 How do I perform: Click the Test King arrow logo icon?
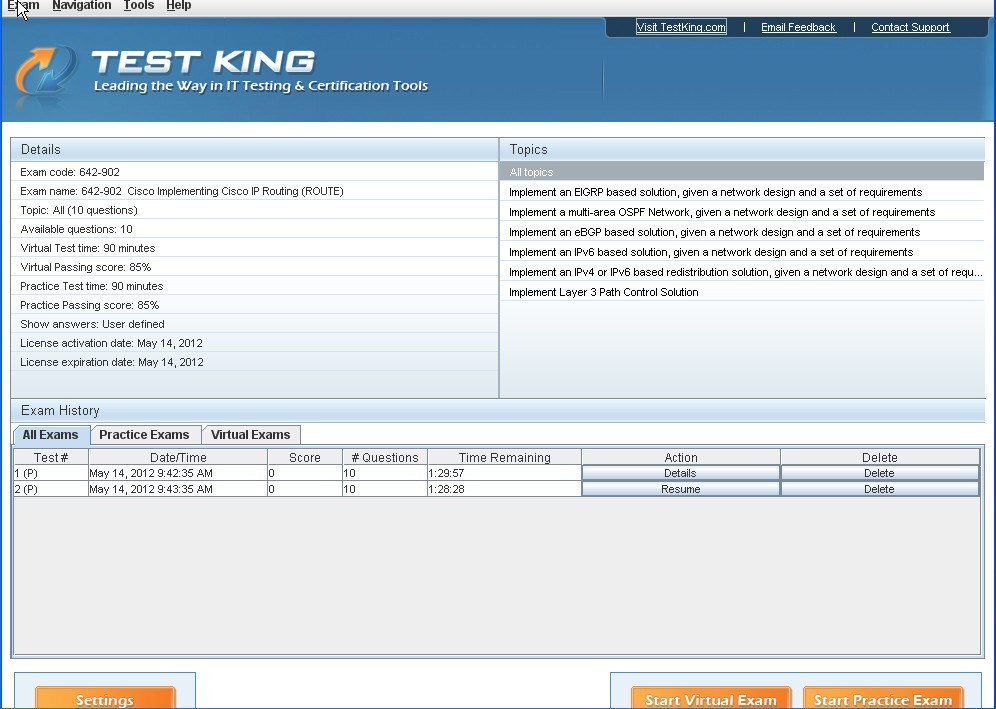click(46, 71)
